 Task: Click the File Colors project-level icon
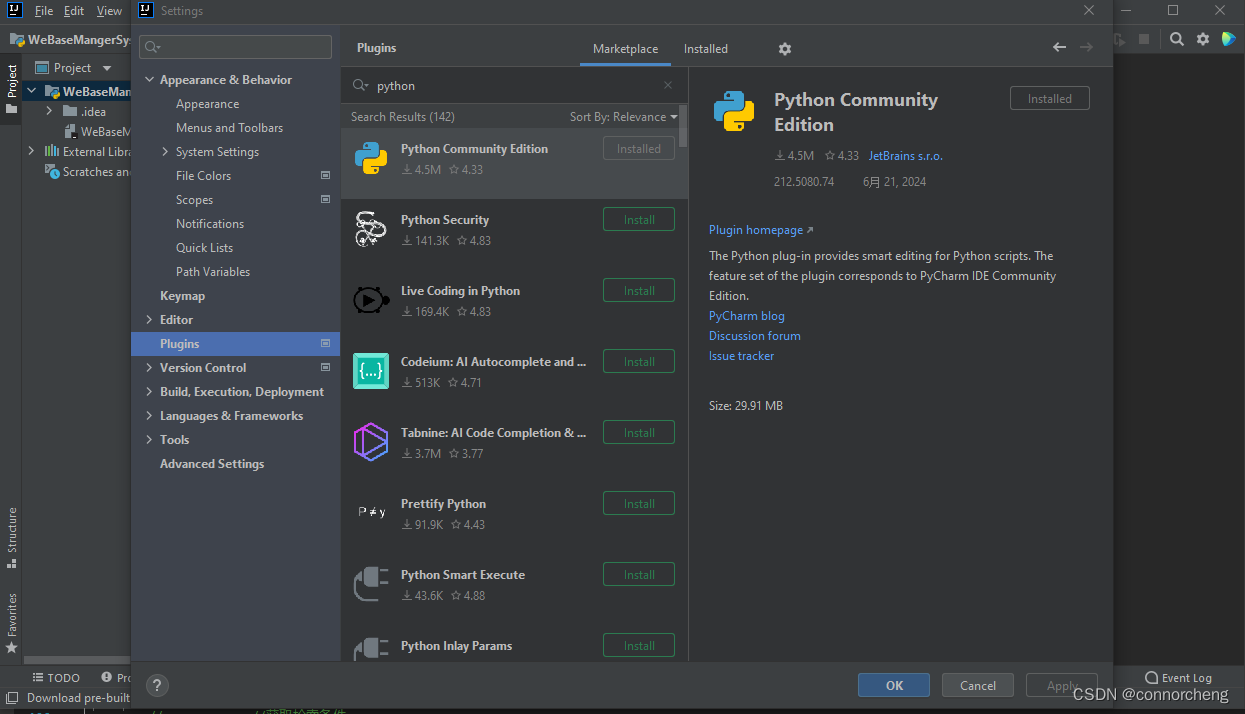click(325, 175)
